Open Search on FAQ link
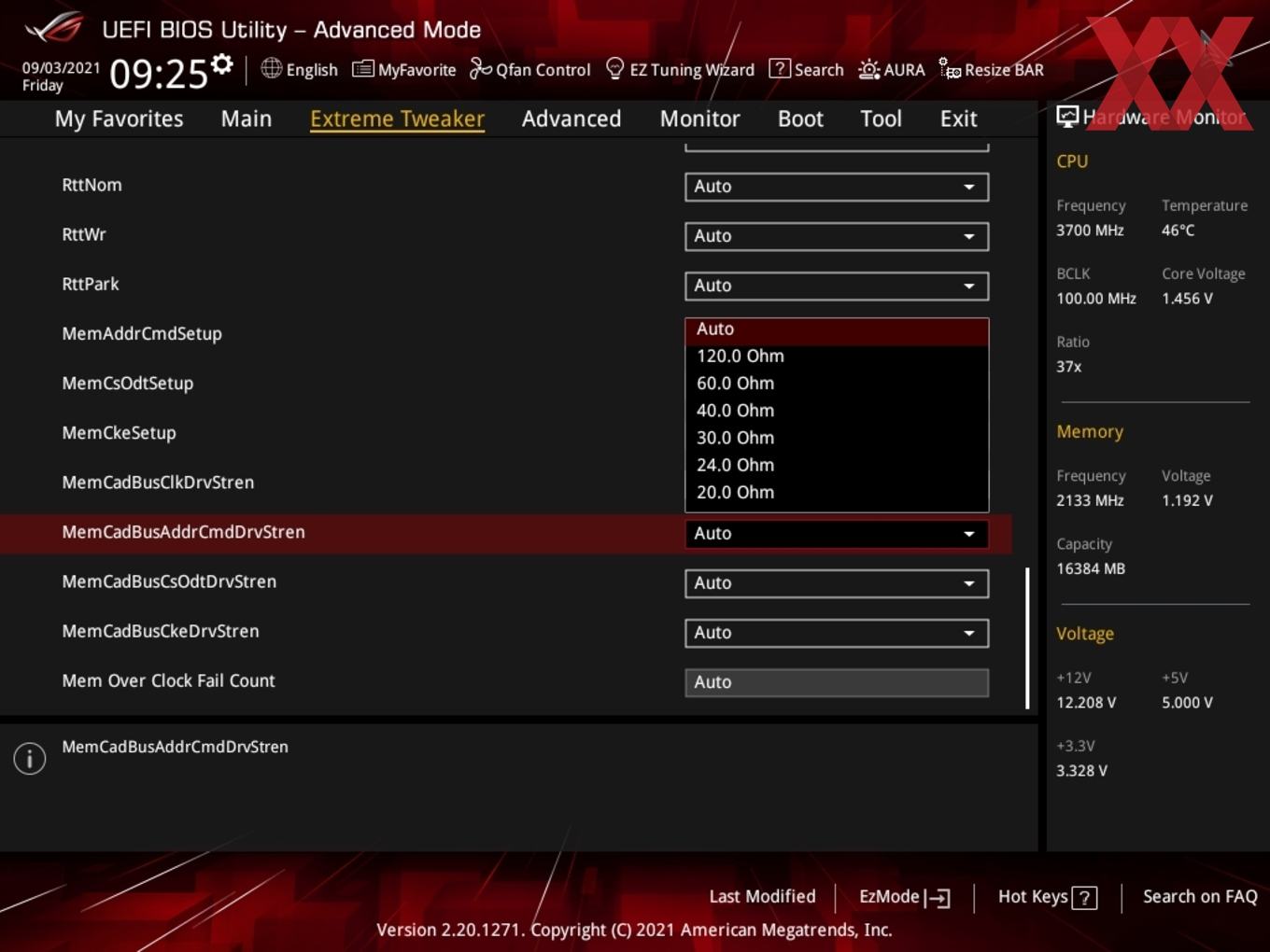1270x952 pixels. tap(1200, 897)
